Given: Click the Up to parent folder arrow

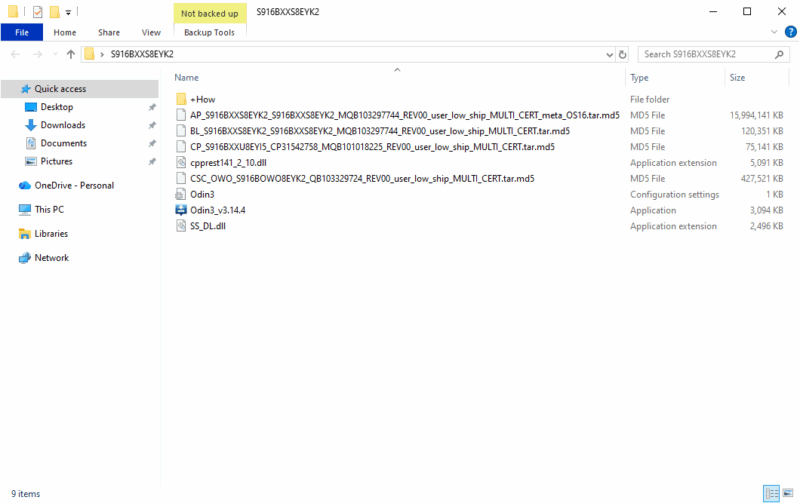Looking at the screenshot, I should [70, 54].
